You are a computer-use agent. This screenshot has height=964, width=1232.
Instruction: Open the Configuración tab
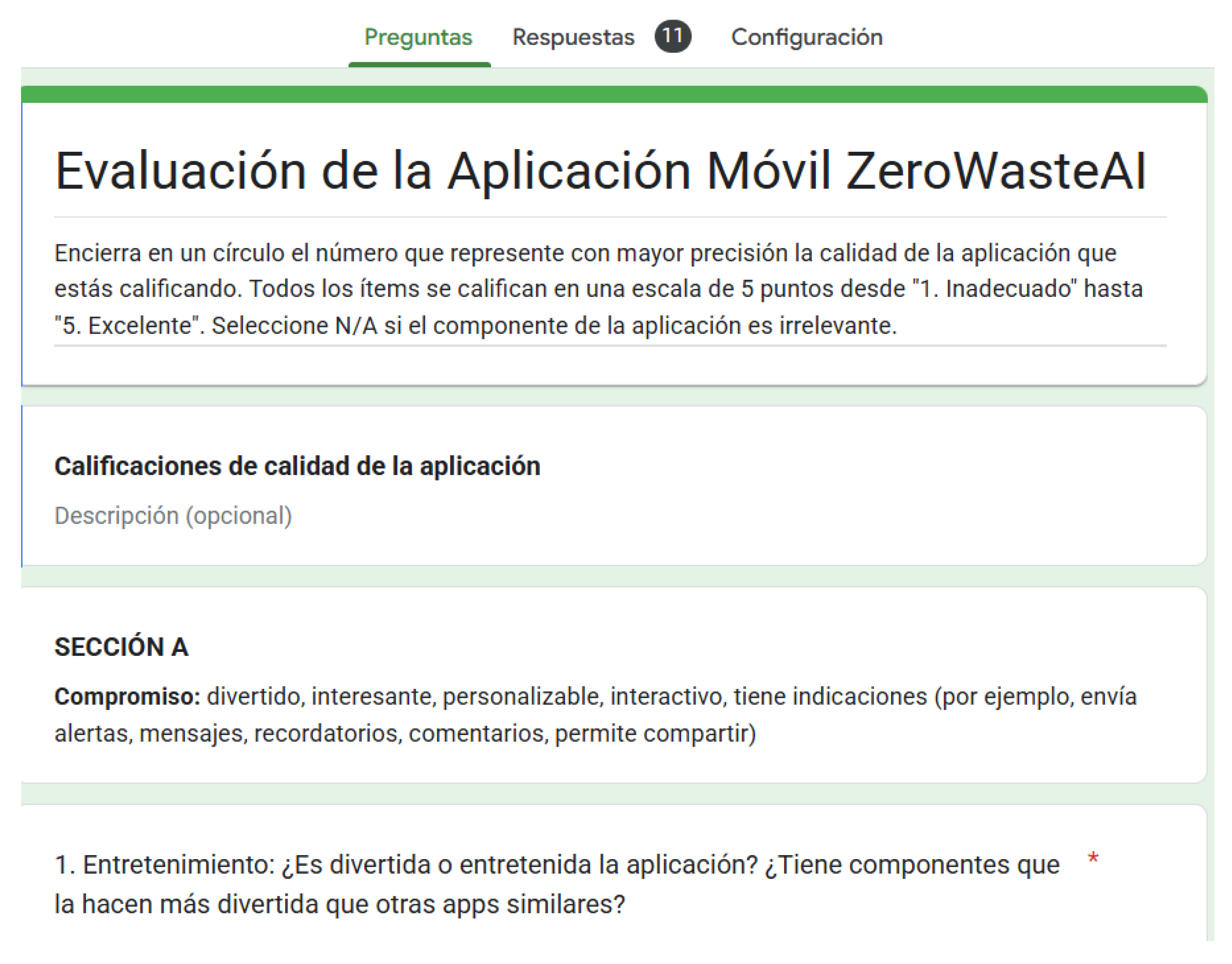click(x=806, y=37)
